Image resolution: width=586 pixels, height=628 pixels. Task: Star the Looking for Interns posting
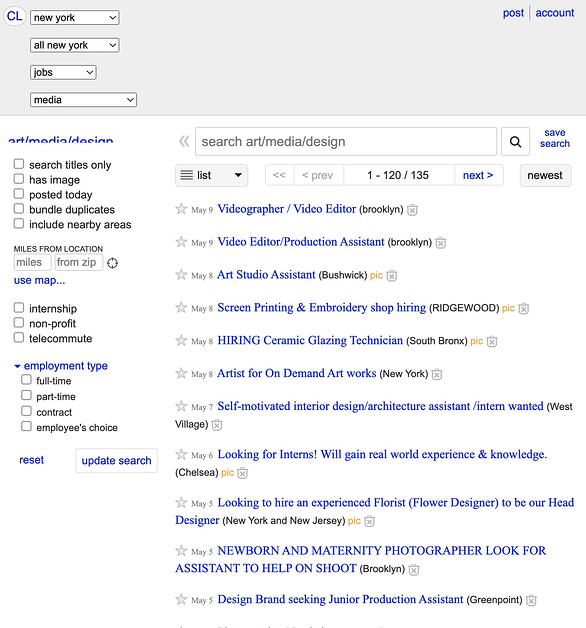[181, 455]
